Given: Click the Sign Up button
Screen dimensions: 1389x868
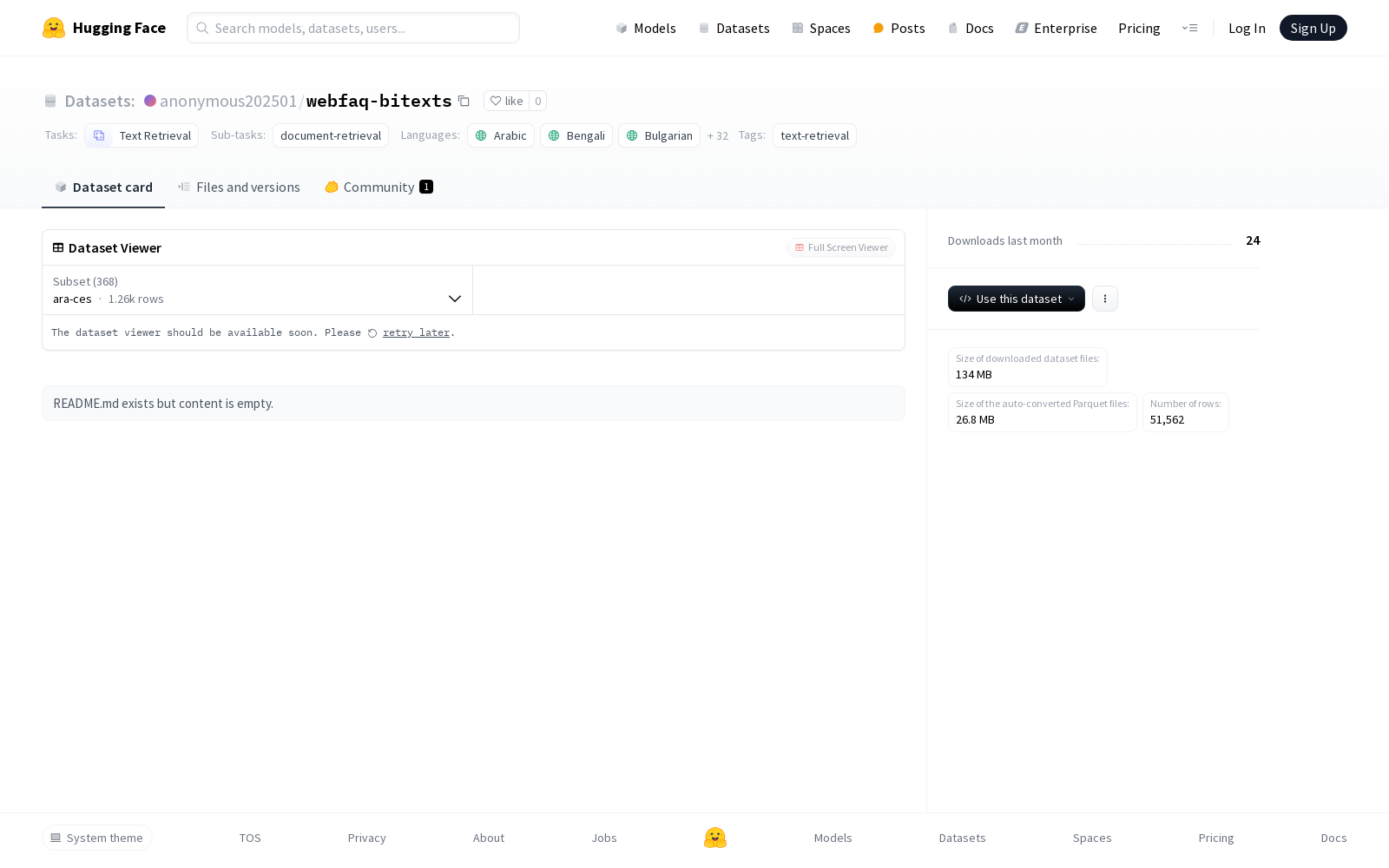Looking at the screenshot, I should [x=1313, y=28].
